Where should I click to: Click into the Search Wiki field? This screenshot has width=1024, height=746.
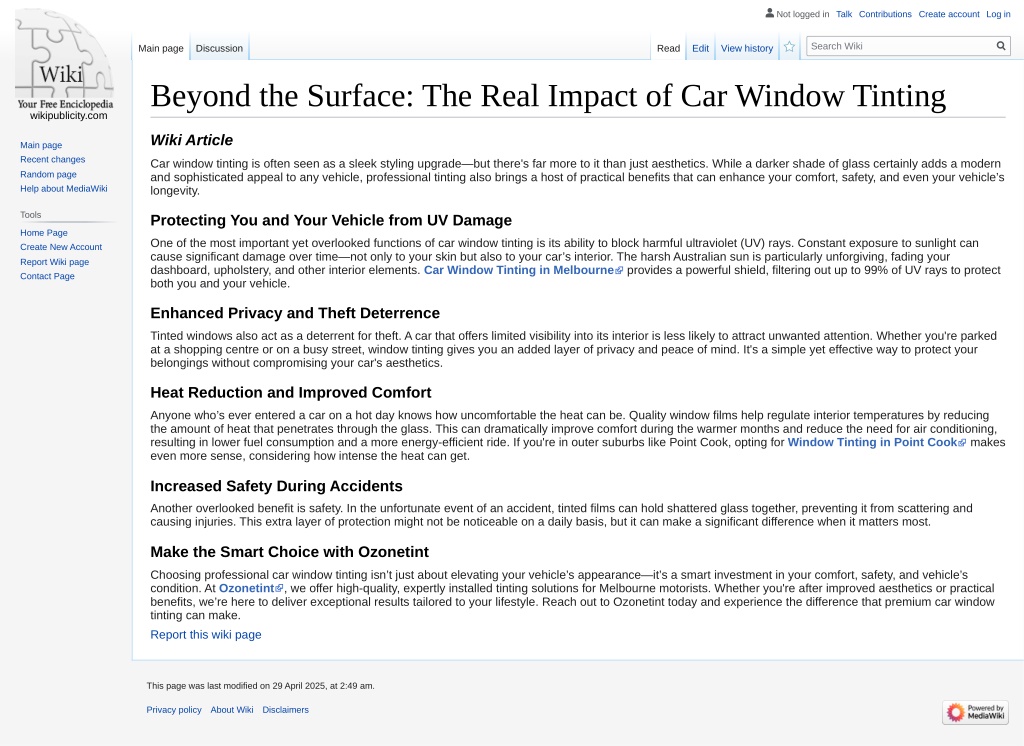point(900,46)
